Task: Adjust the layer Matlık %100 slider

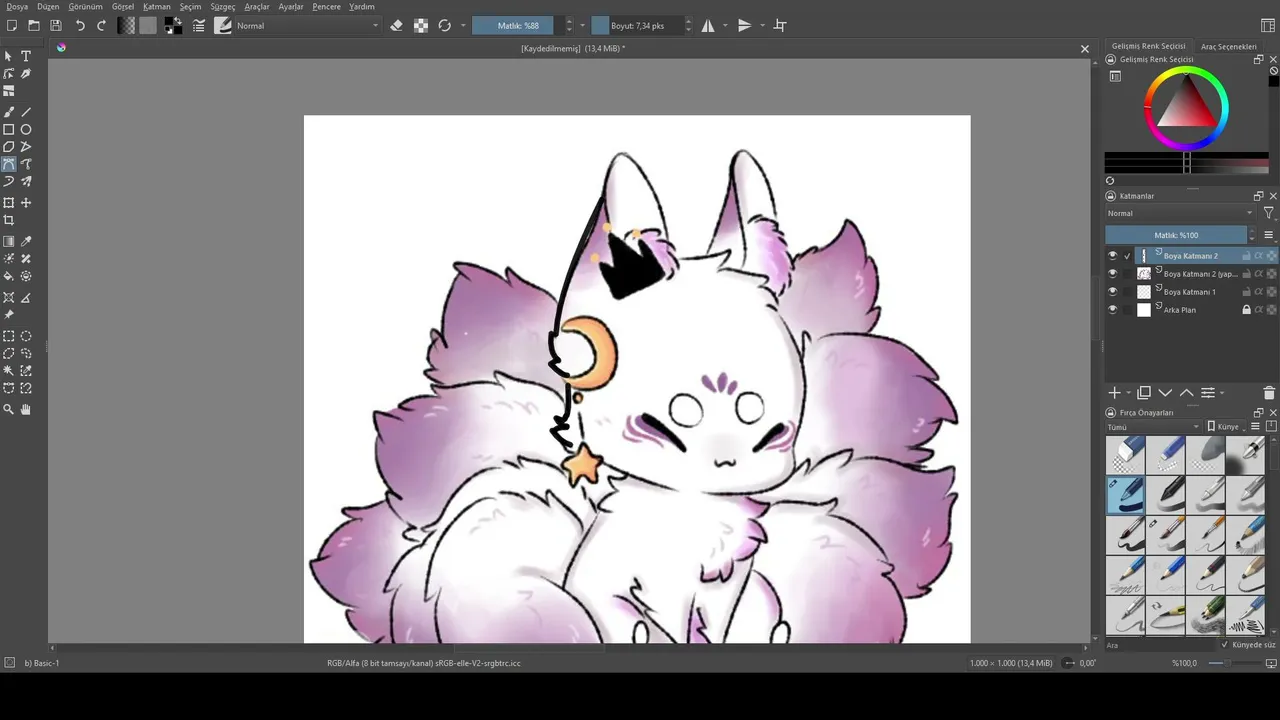Action: [x=1176, y=235]
